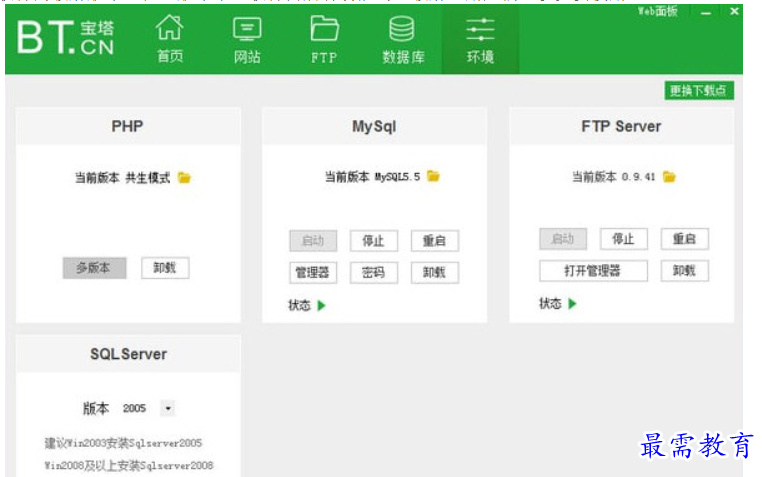Click the PHP panel heading
The image size is (762, 477).
click(127, 126)
